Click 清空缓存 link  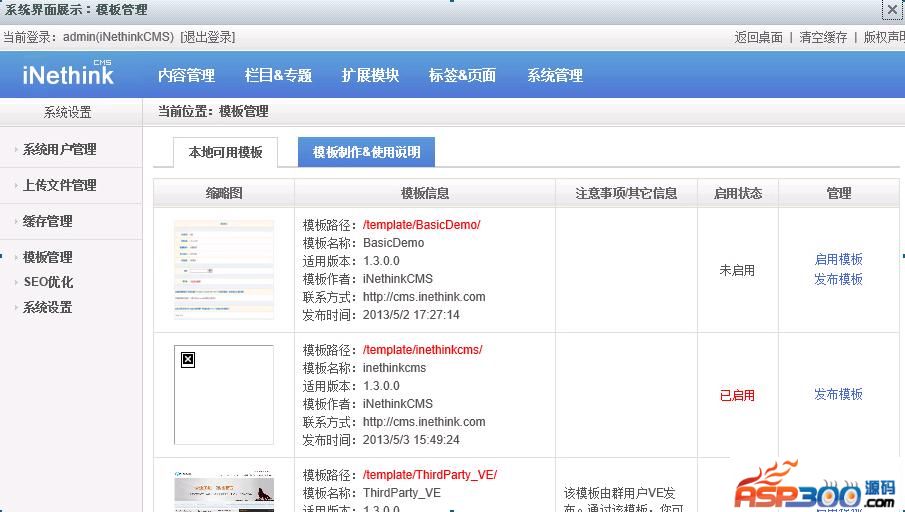pos(823,38)
